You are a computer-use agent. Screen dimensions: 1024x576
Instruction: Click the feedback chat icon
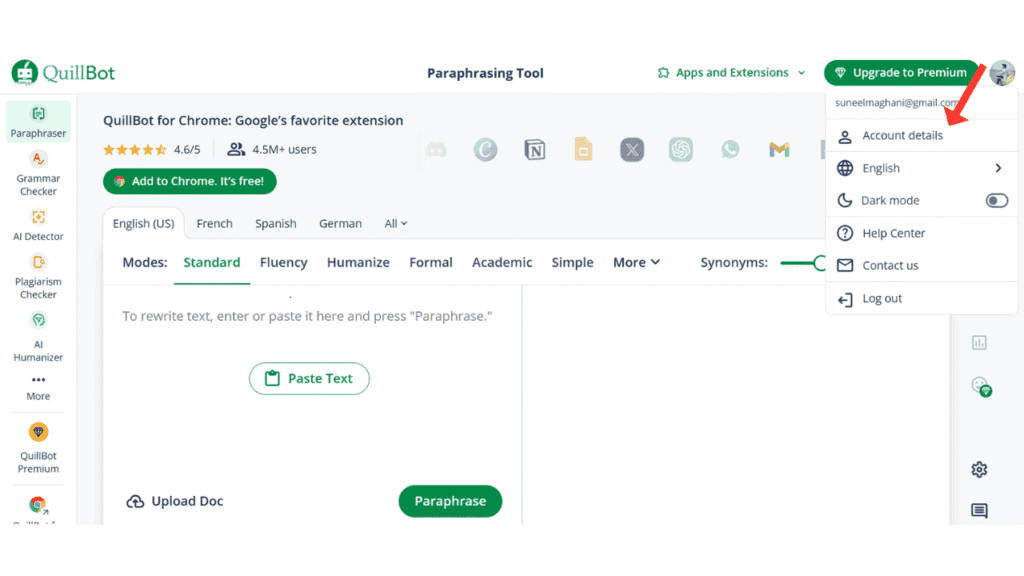(979, 511)
